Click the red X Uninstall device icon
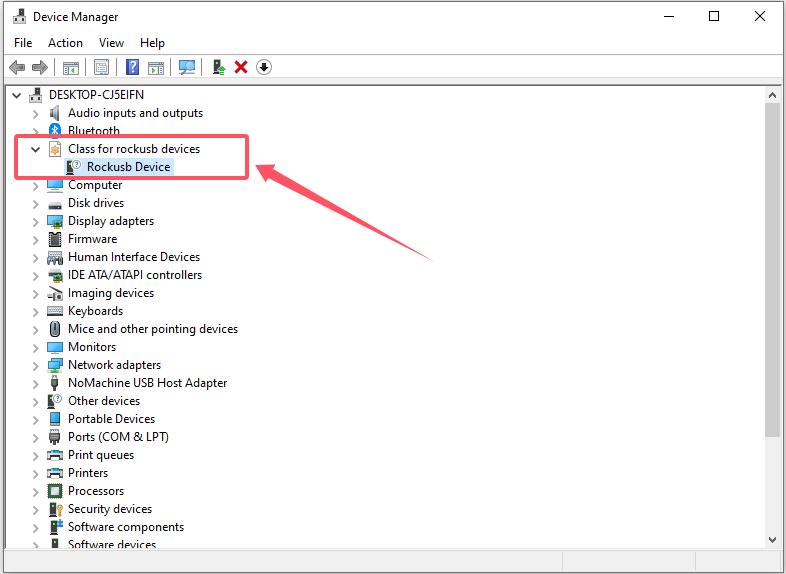The height and width of the screenshot is (574, 786). pos(241,67)
